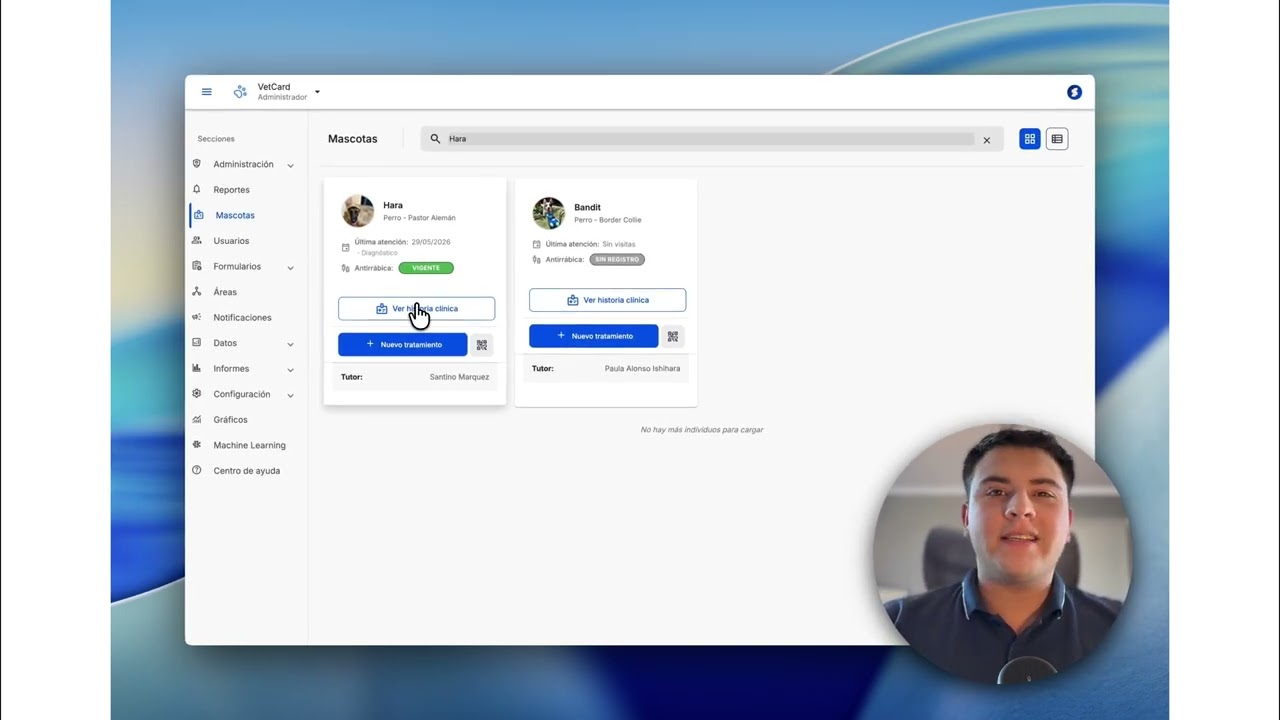Image resolution: width=1280 pixels, height=720 pixels.
Task: Click the Gráficos line chart icon
Action: tap(197, 420)
